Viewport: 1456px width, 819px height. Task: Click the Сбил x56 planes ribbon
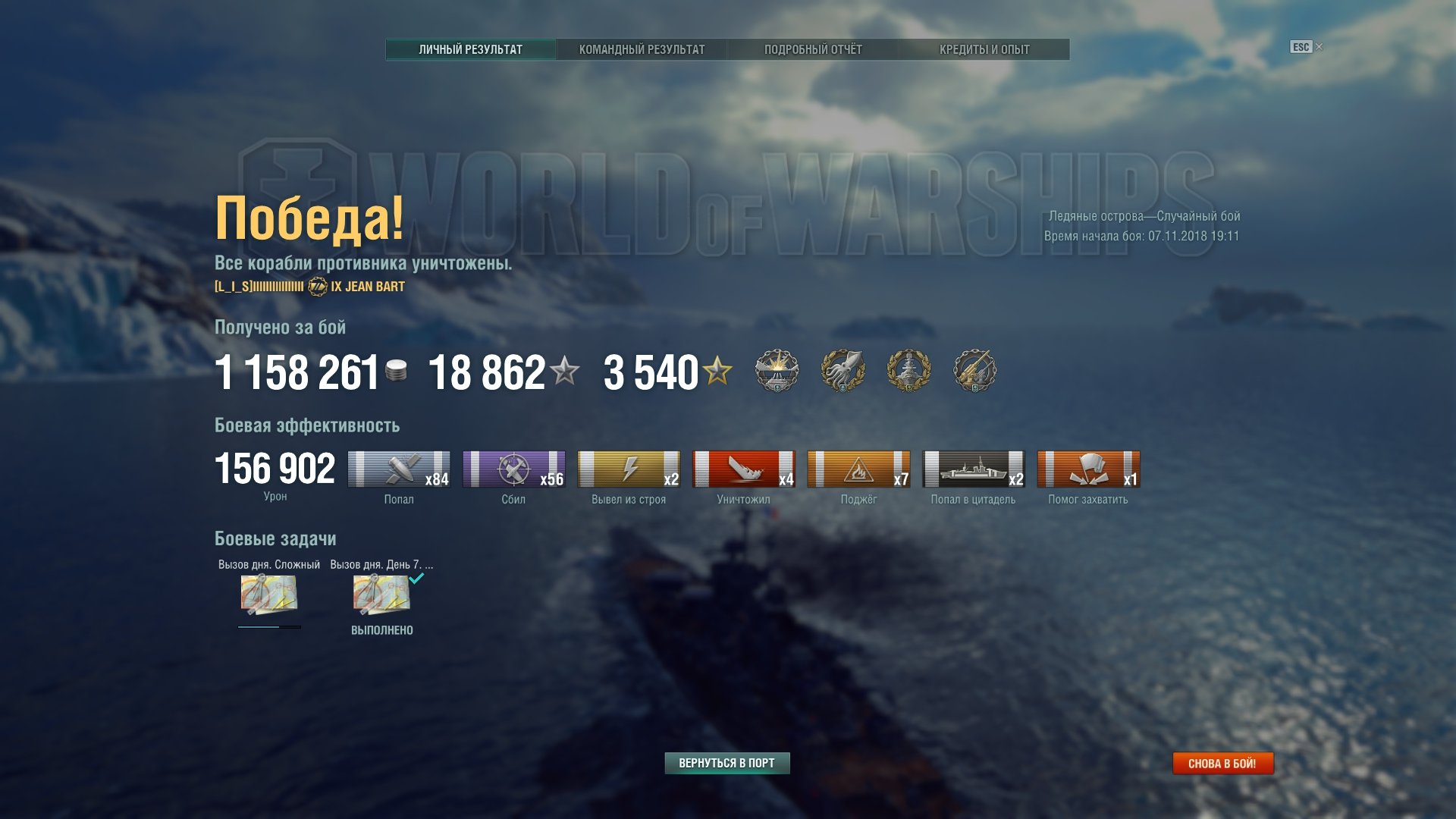coord(514,469)
